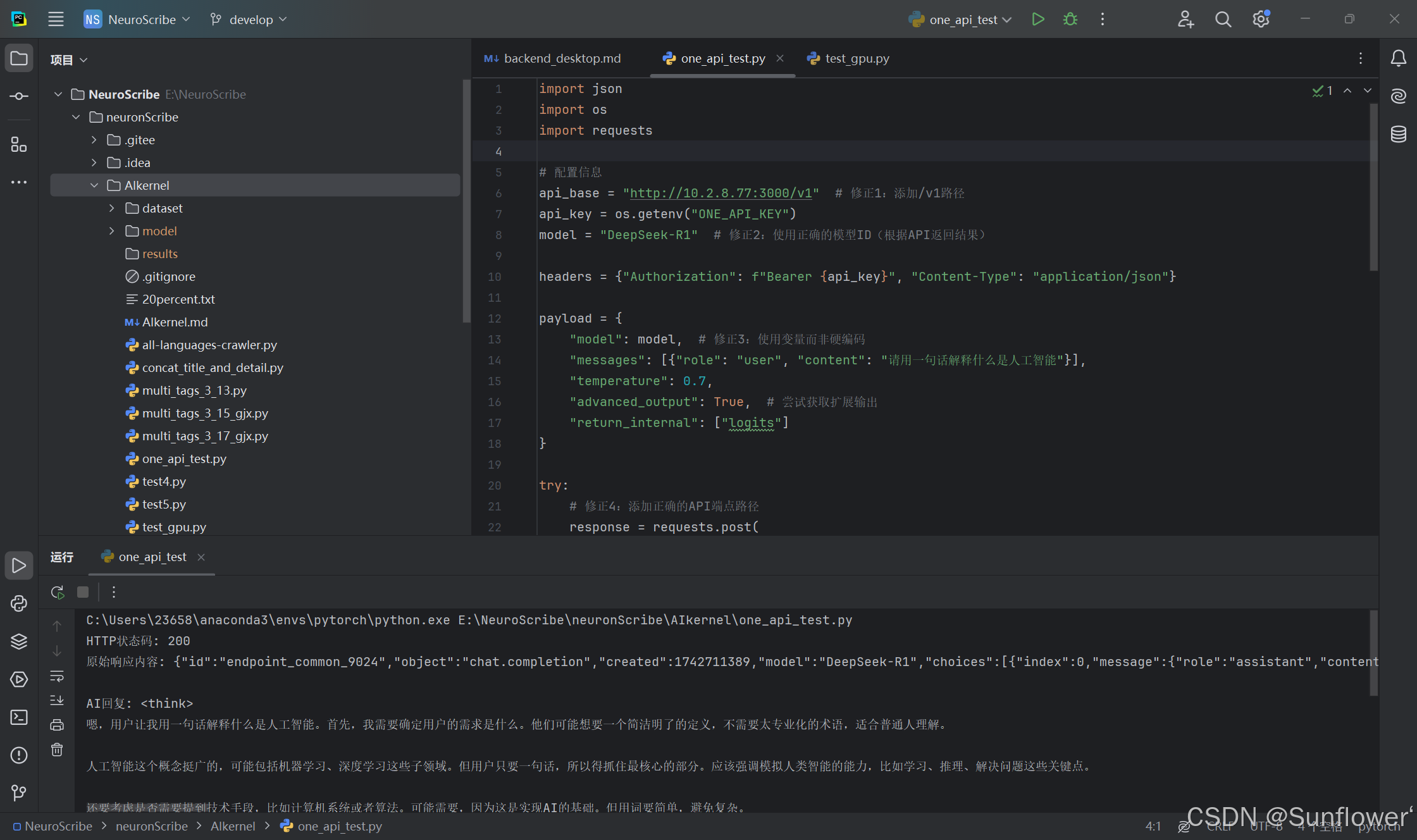Toggle soft-wrap in the run console
1417x840 pixels.
(57, 676)
